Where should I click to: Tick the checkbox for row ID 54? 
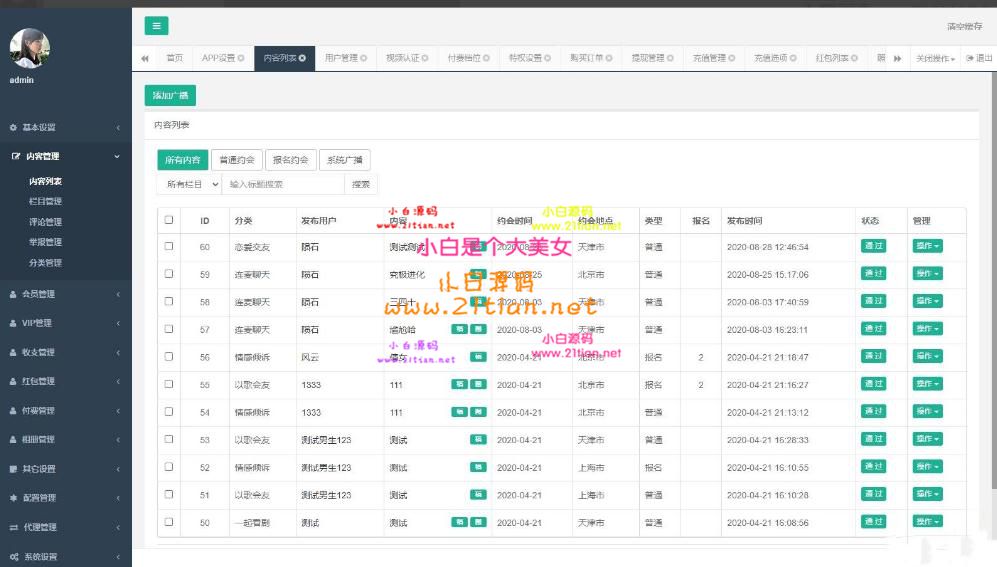tap(168, 411)
